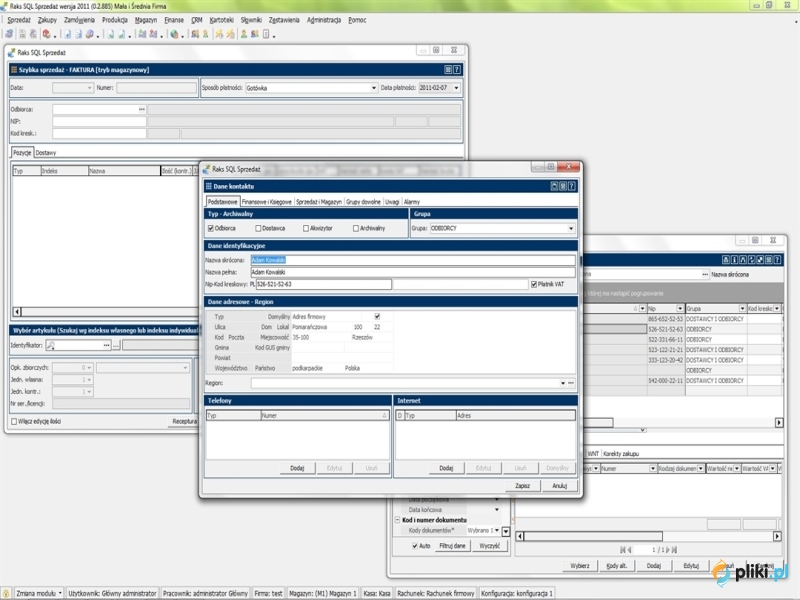Toggle the Domyślny checkbox for Adres firmowy
Viewport: 800px width, 600px height.
coord(377,317)
